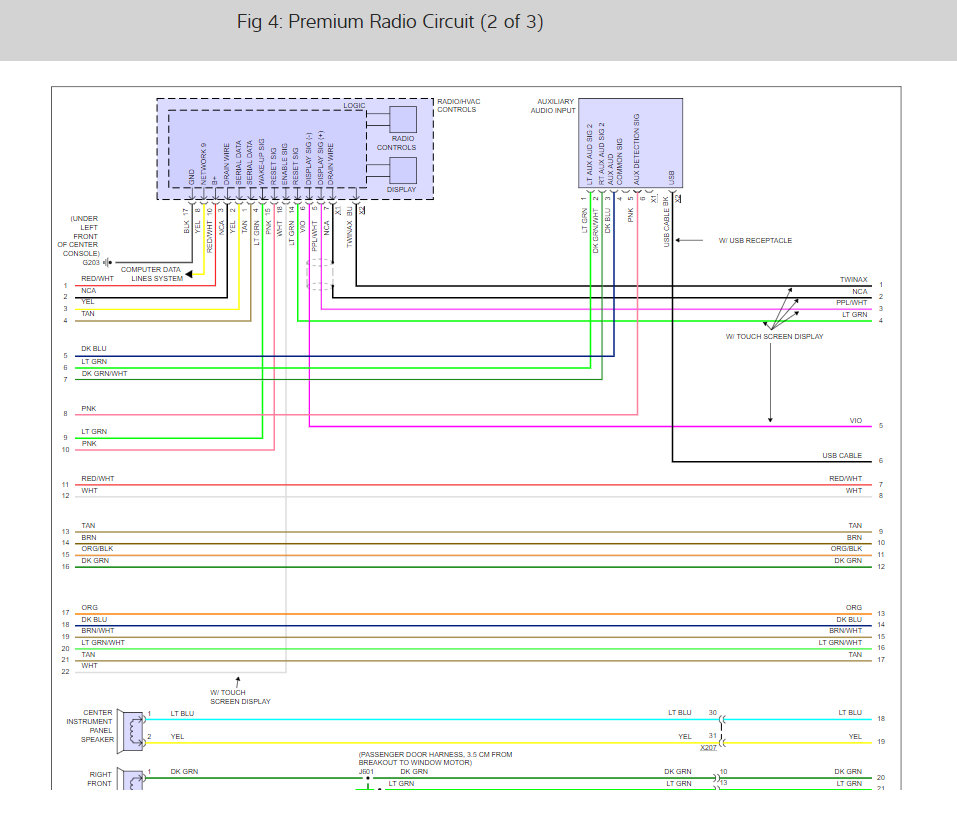Select the RADIO/HVAC CONTROLS module label
The height and width of the screenshot is (815, 957).
coord(458,106)
